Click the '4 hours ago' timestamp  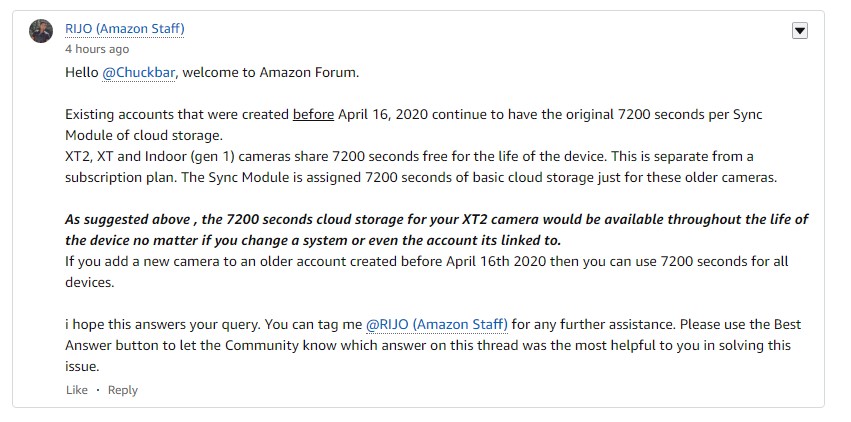point(97,49)
